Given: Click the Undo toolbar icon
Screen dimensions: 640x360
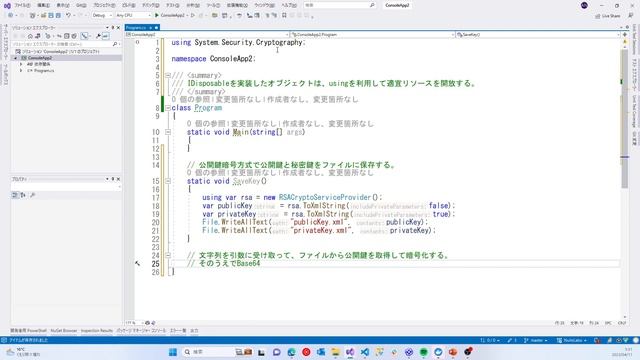Looking at the screenshot, I should pos(68,15).
